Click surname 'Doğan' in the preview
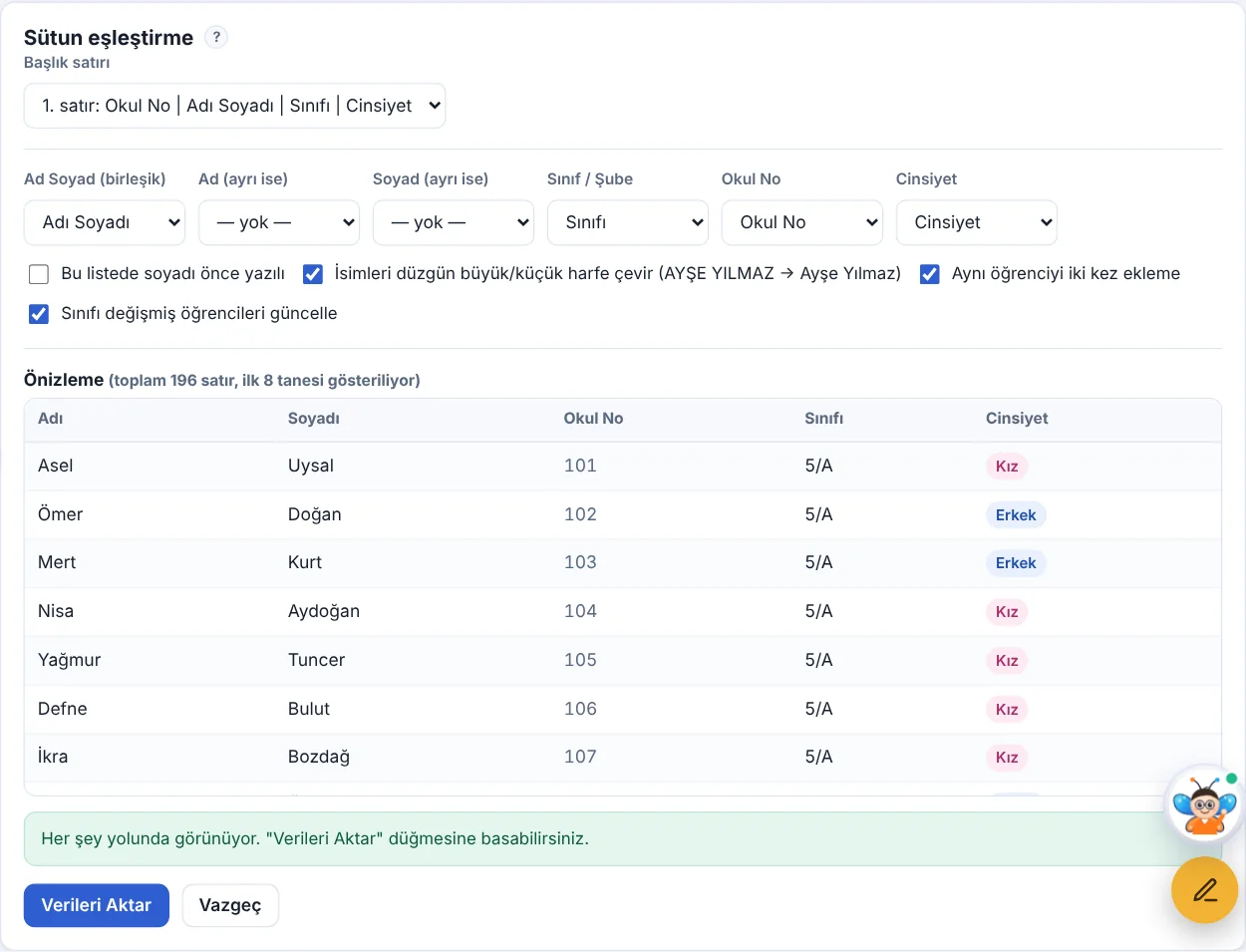Screen dimensions: 1246x952 [x=315, y=514]
